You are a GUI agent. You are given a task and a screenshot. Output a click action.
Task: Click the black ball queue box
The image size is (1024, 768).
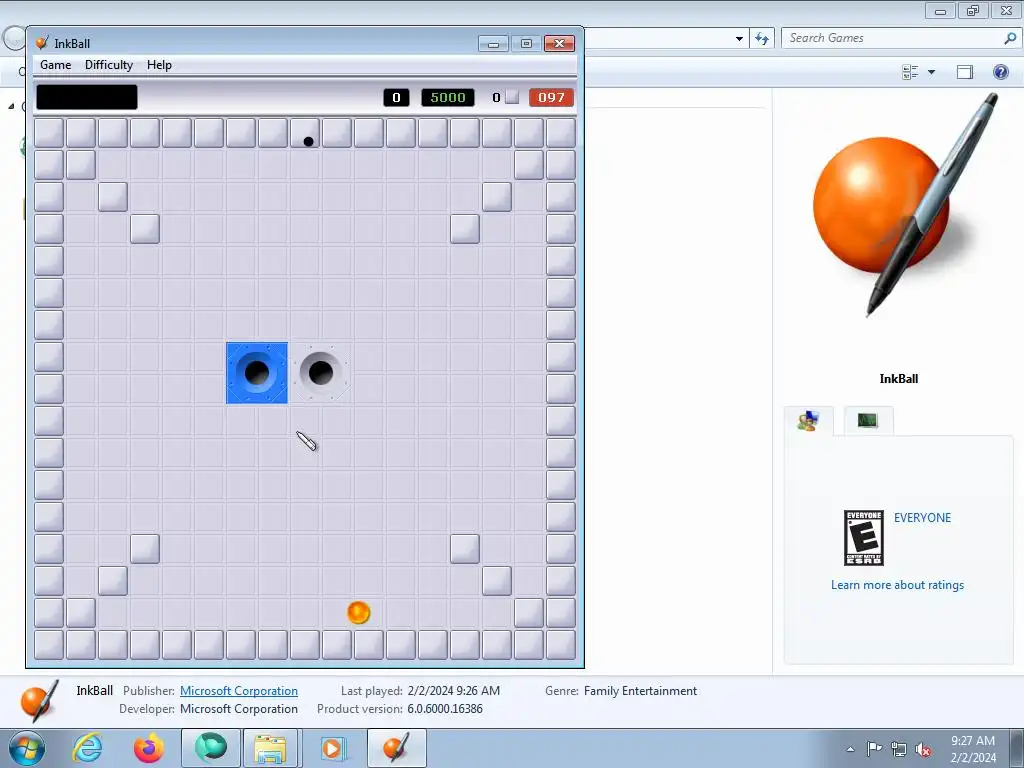[87, 97]
